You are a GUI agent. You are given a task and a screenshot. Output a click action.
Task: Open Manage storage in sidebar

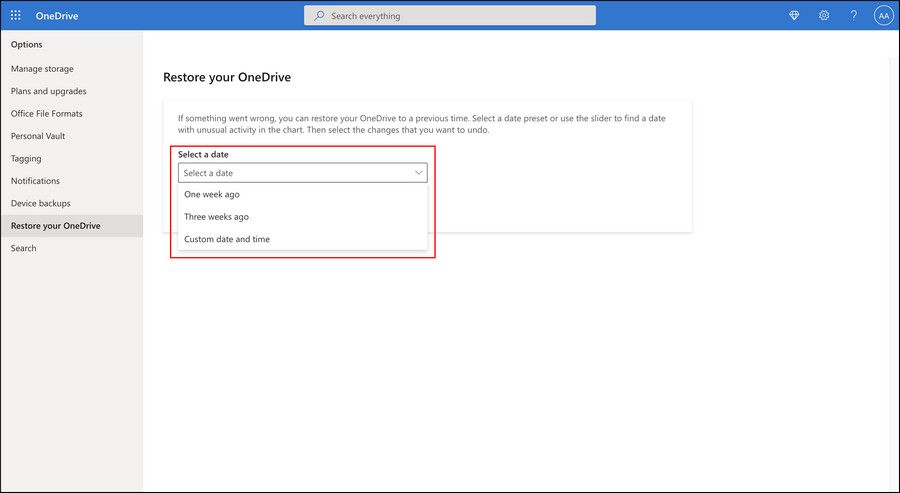click(72, 68)
